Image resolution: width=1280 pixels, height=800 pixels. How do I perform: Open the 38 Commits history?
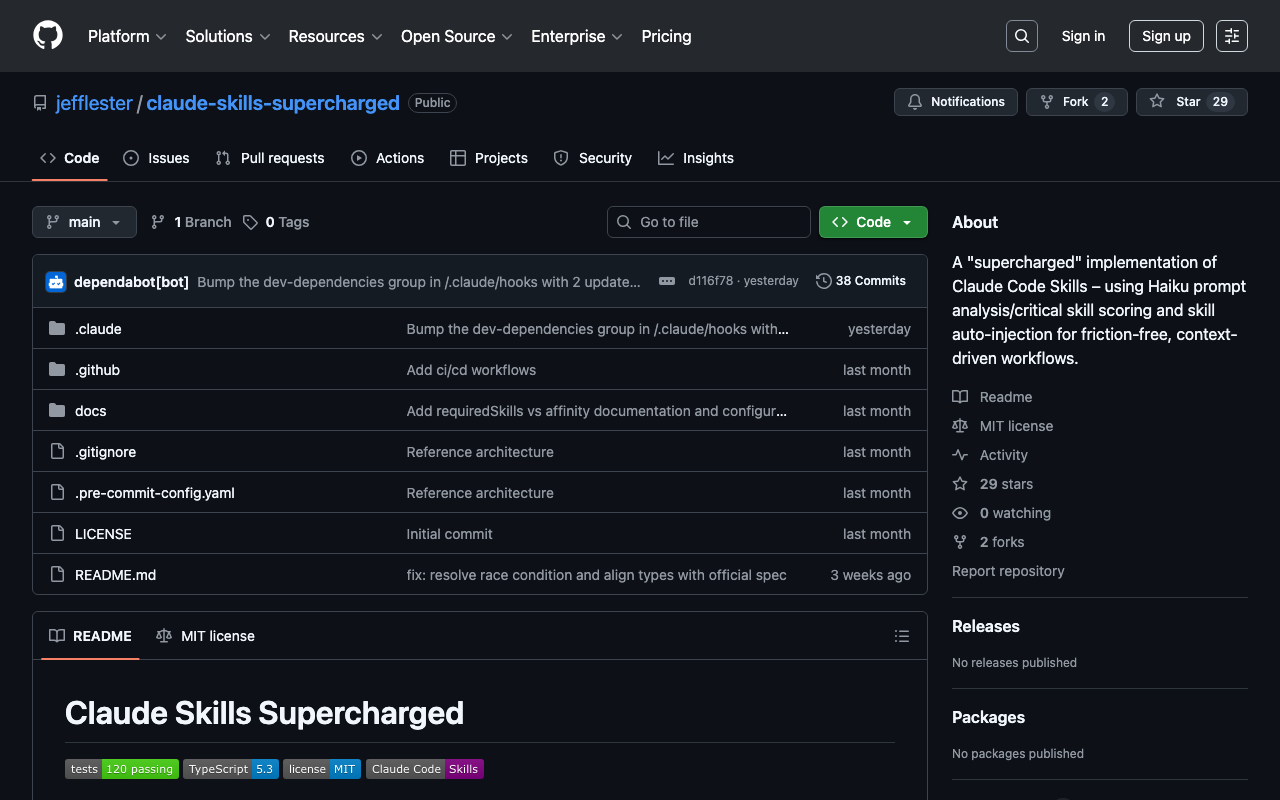(861, 281)
